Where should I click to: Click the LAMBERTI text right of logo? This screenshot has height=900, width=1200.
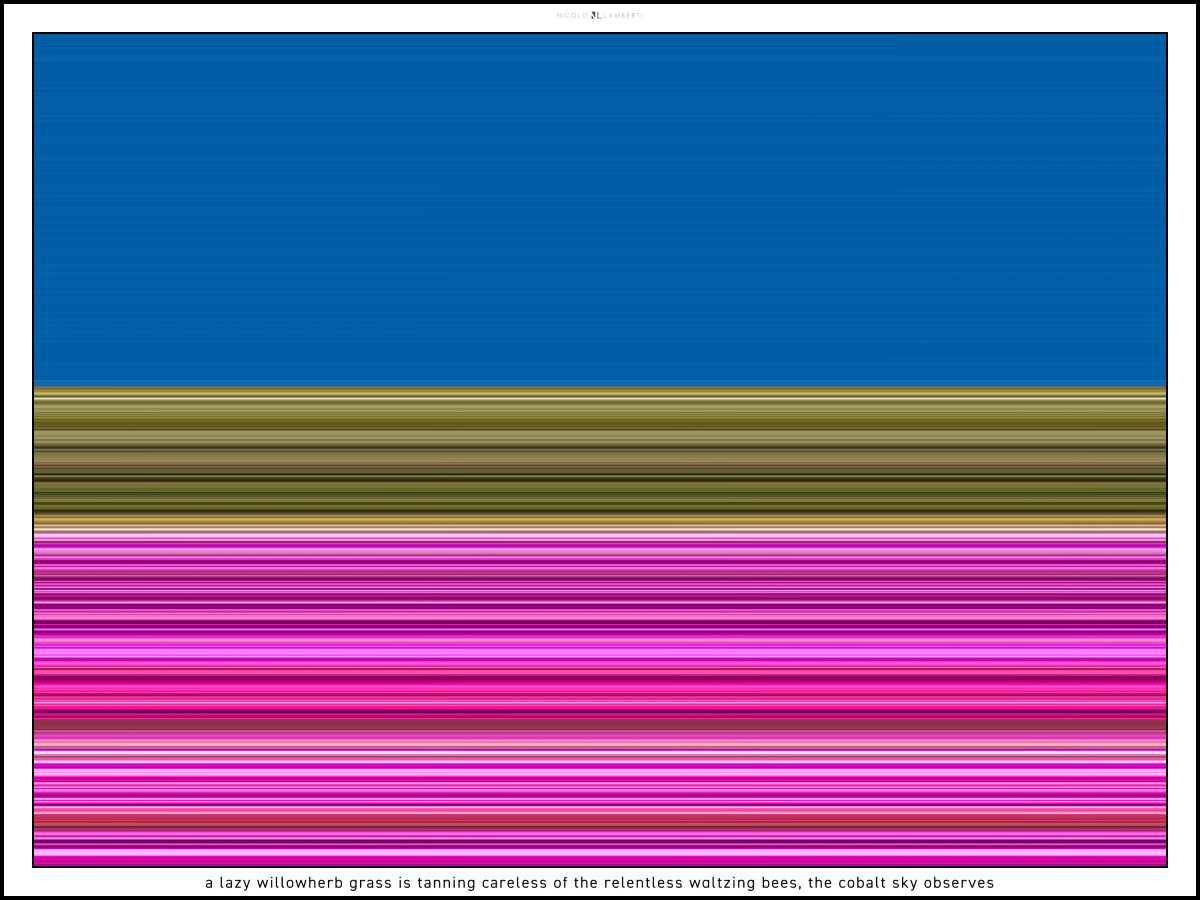[x=623, y=16]
